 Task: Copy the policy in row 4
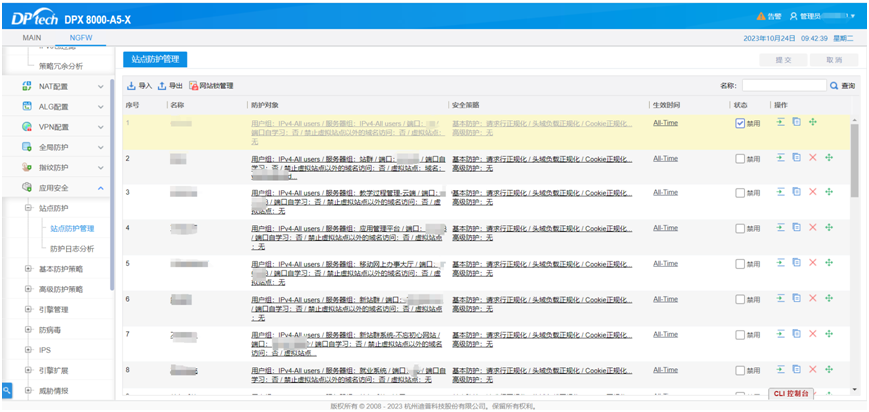coord(796,227)
